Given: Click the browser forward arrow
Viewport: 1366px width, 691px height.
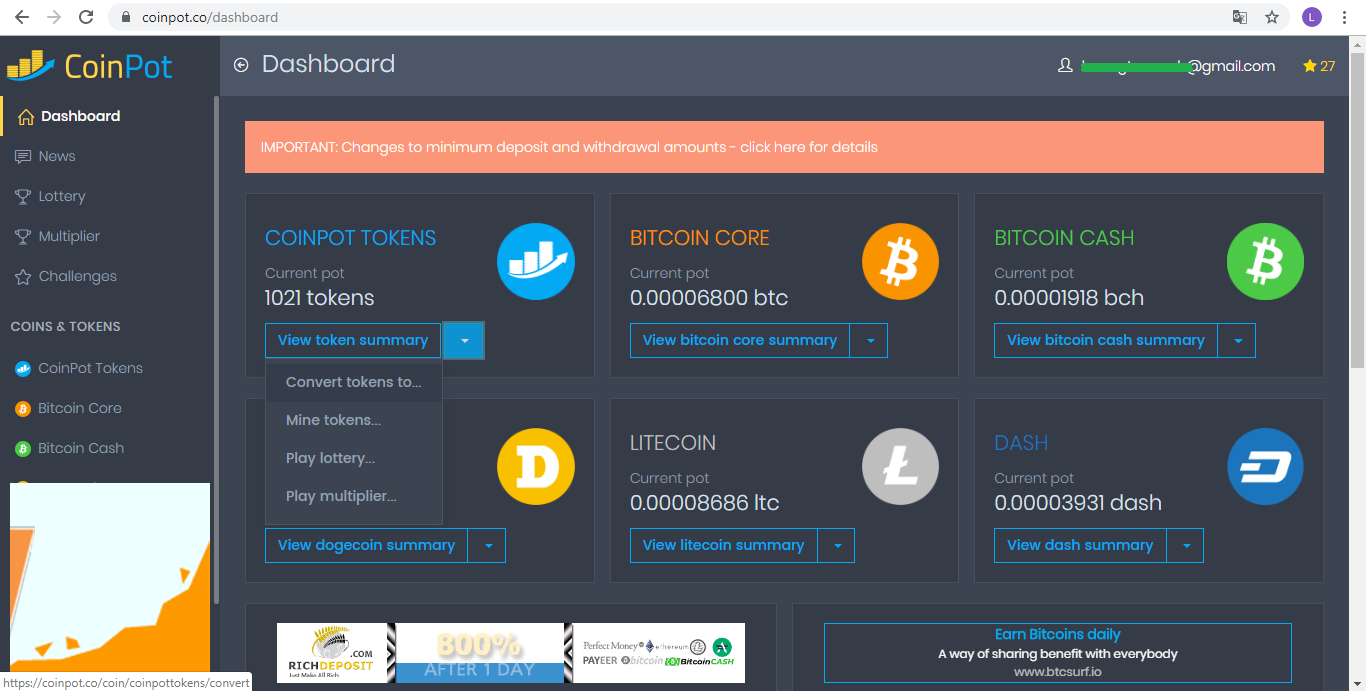Looking at the screenshot, I should (x=54, y=17).
